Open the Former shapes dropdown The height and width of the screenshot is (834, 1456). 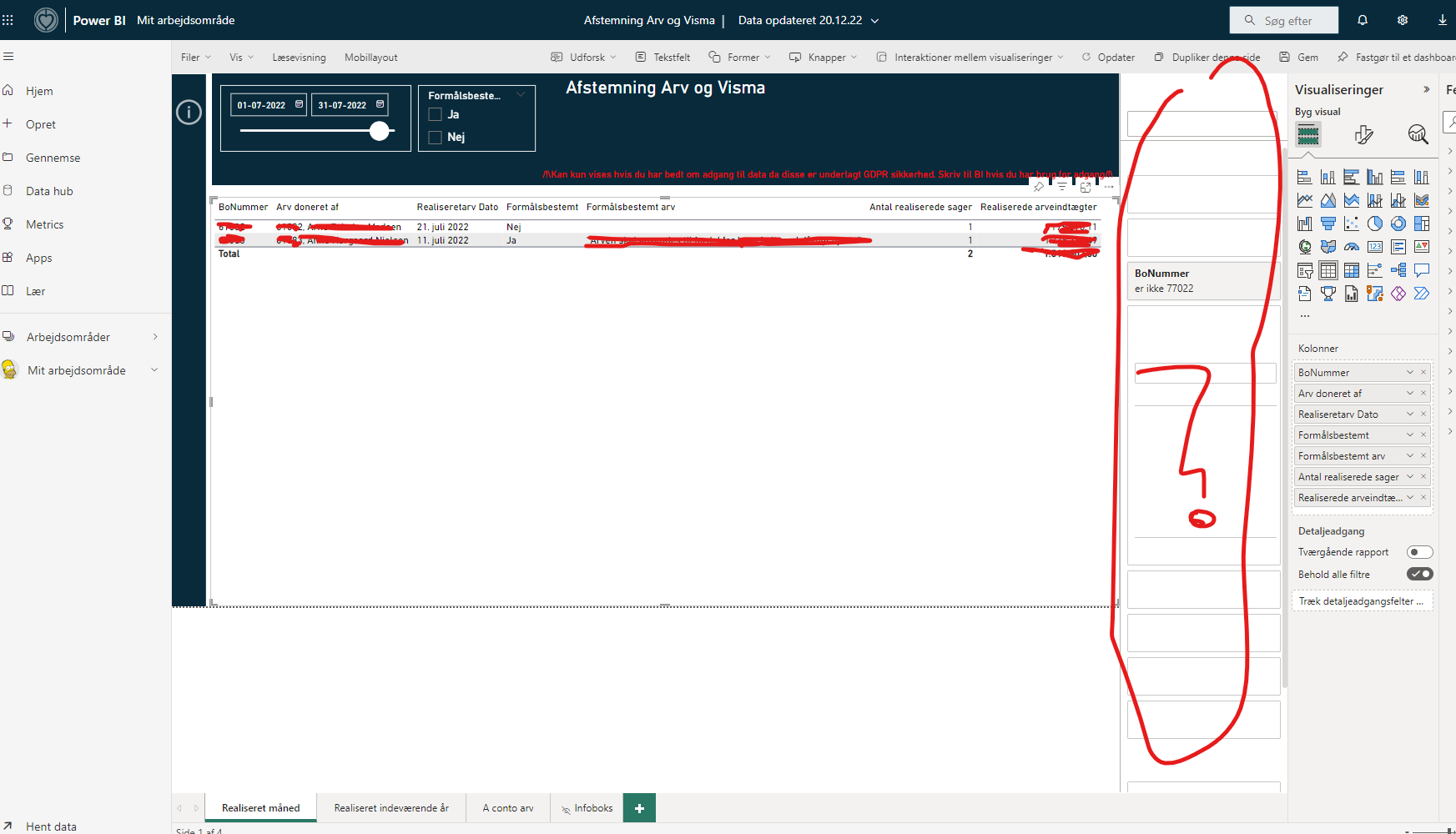coord(740,58)
